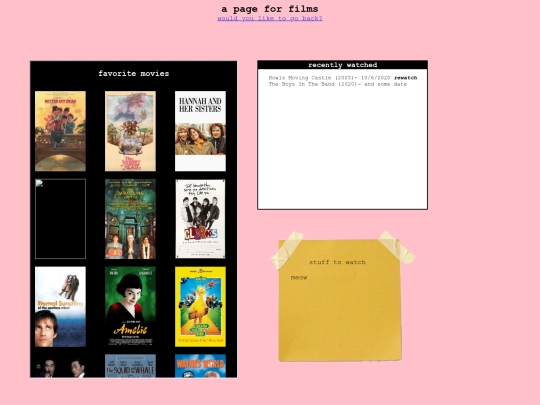Click the 'favorite movies' heading
540x405 pixels.
pos(134,73)
